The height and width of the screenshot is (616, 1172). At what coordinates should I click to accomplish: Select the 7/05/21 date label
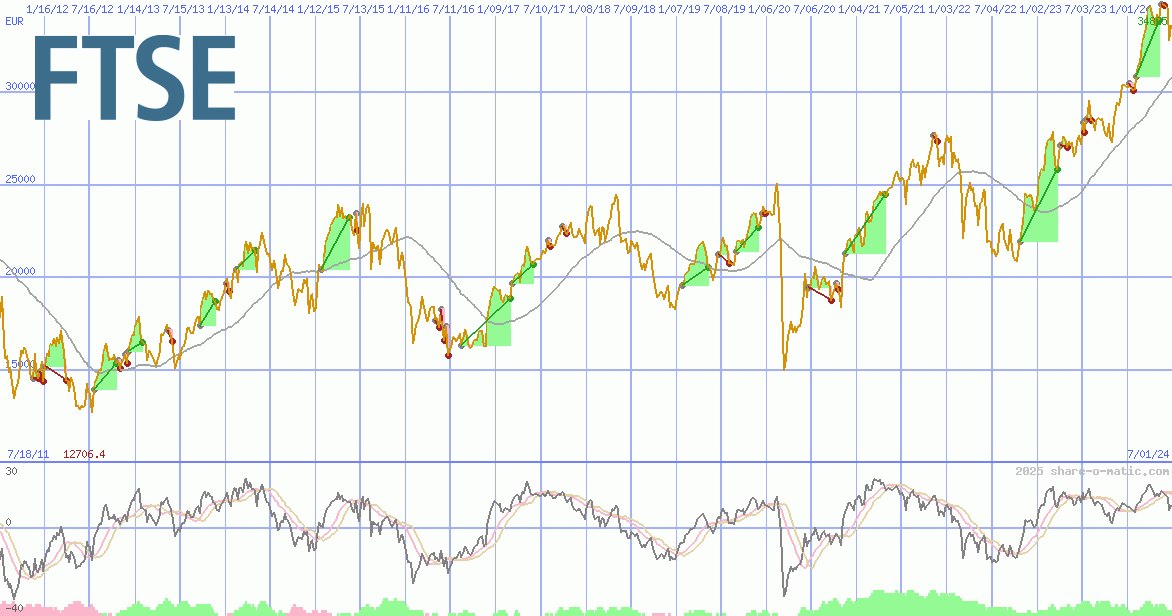coord(904,9)
